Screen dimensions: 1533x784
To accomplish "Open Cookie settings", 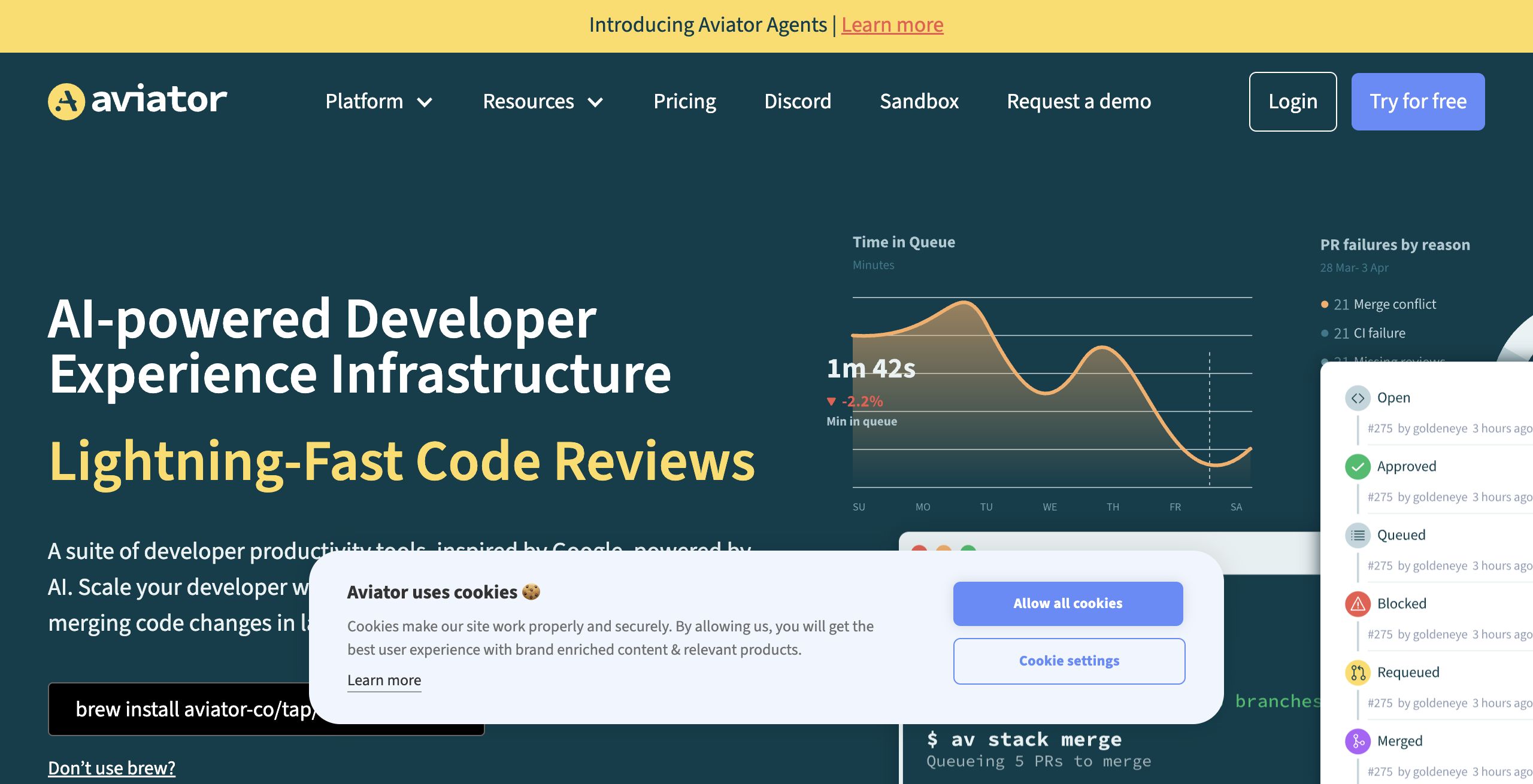I will pyautogui.click(x=1069, y=661).
